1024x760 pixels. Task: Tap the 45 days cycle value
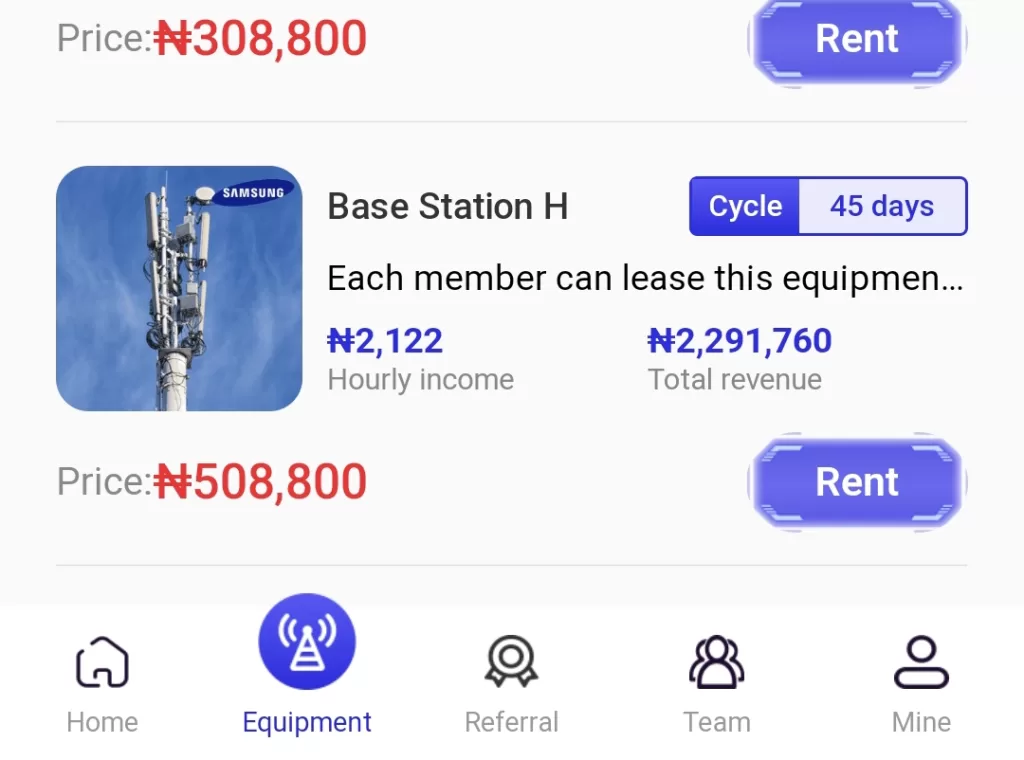[882, 207]
